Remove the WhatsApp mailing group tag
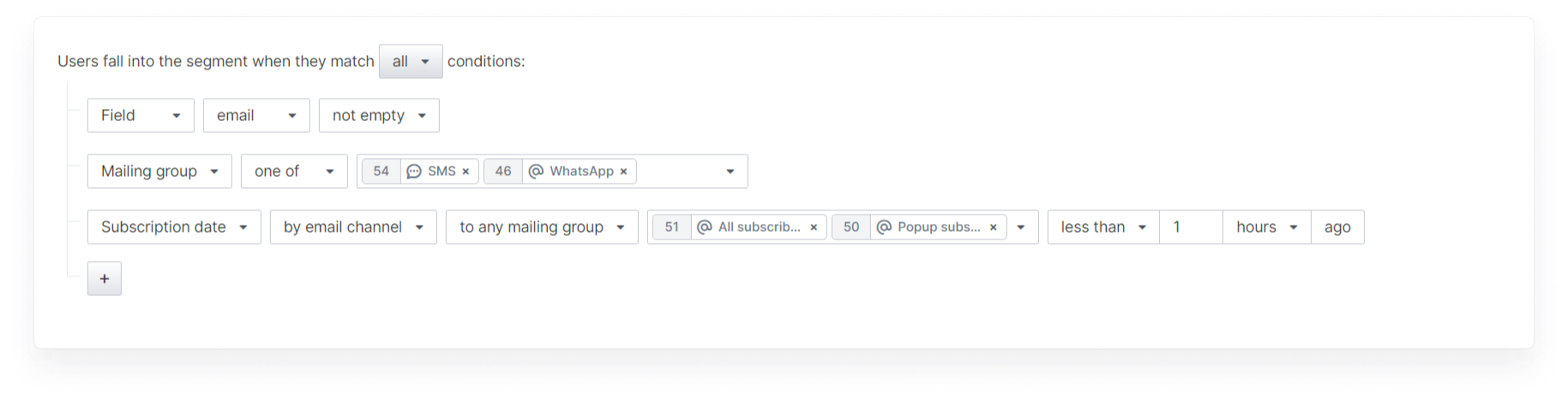 (x=623, y=172)
